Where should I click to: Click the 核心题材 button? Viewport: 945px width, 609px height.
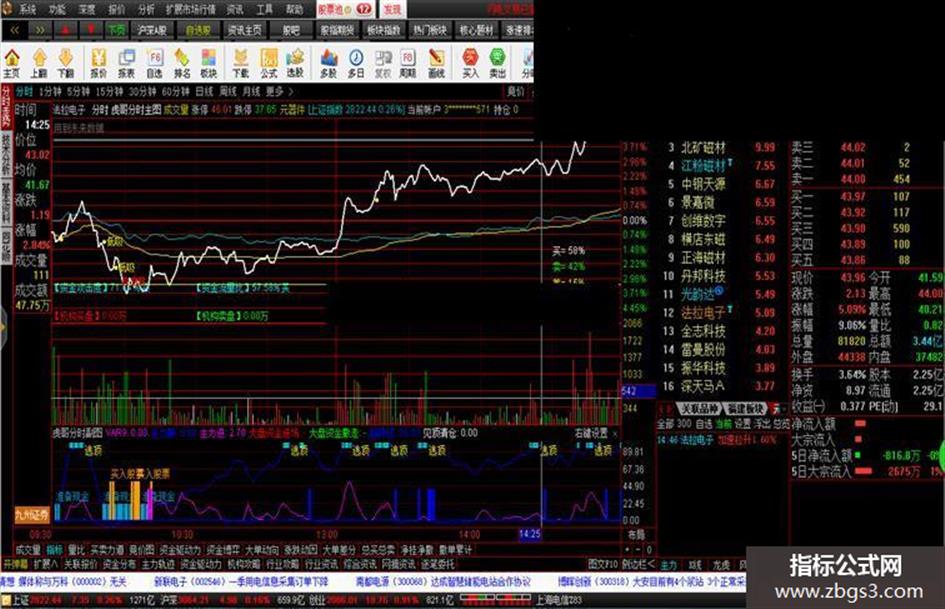coord(476,30)
